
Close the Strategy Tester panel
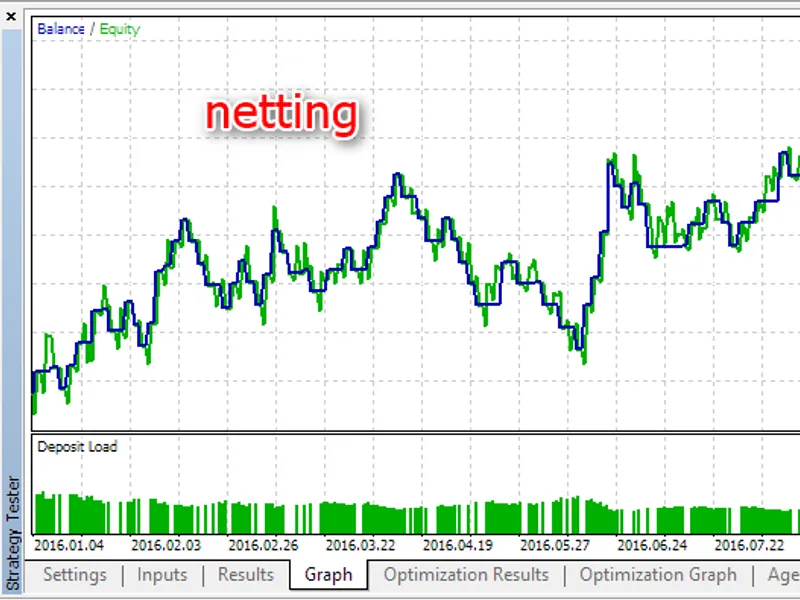11,16
